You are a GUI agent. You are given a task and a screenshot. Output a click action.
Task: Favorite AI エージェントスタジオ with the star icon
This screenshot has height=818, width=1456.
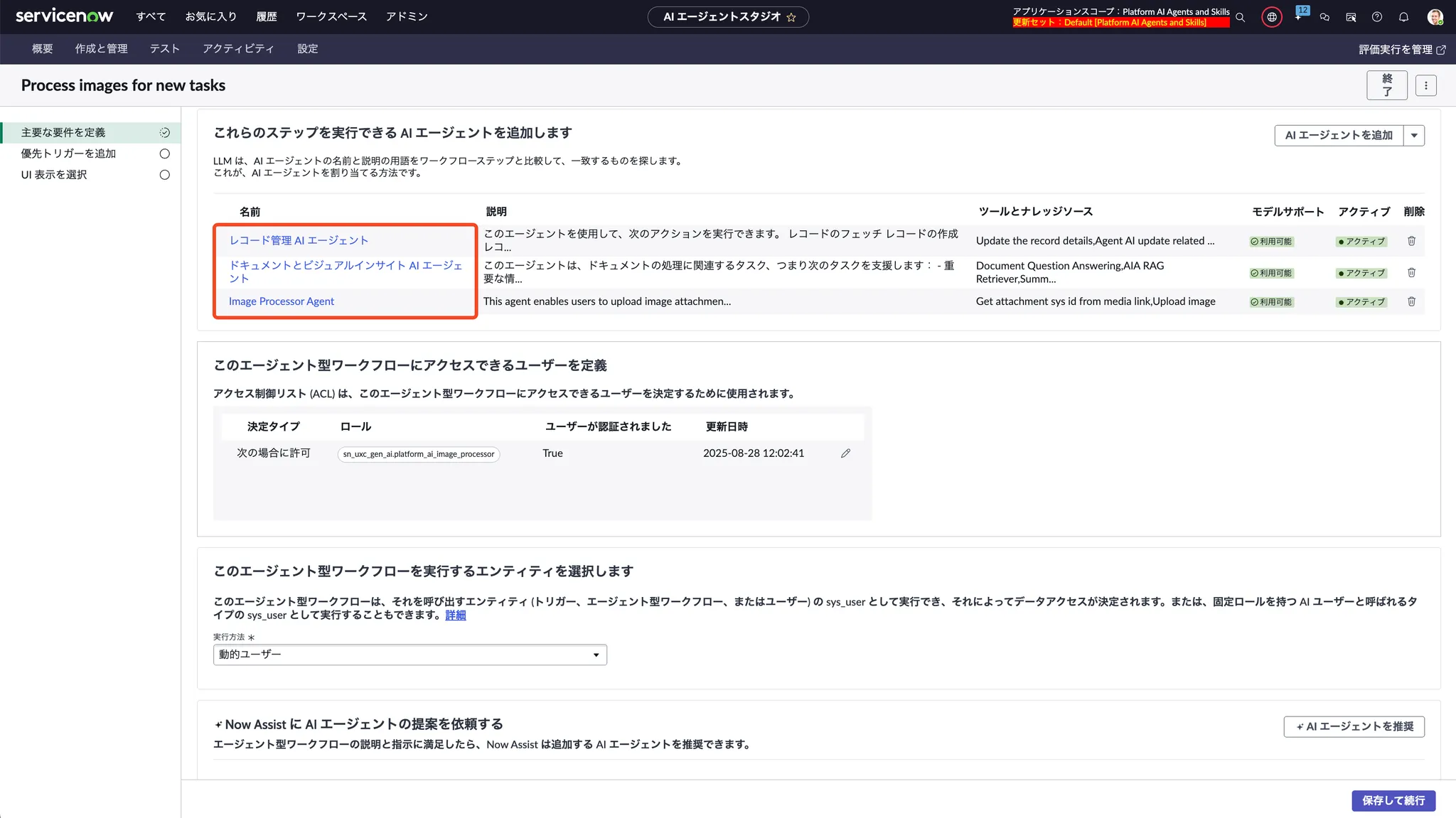point(791,17)
